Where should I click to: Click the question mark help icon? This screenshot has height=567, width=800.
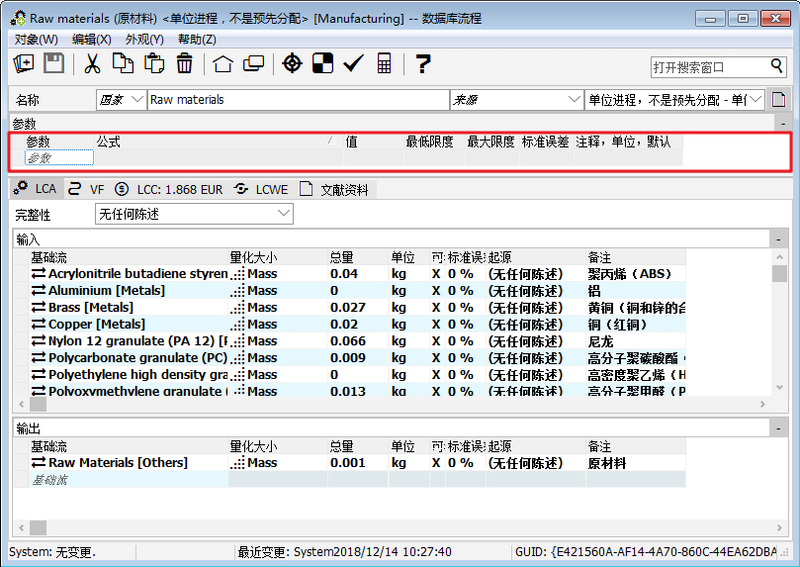point(423,64)
